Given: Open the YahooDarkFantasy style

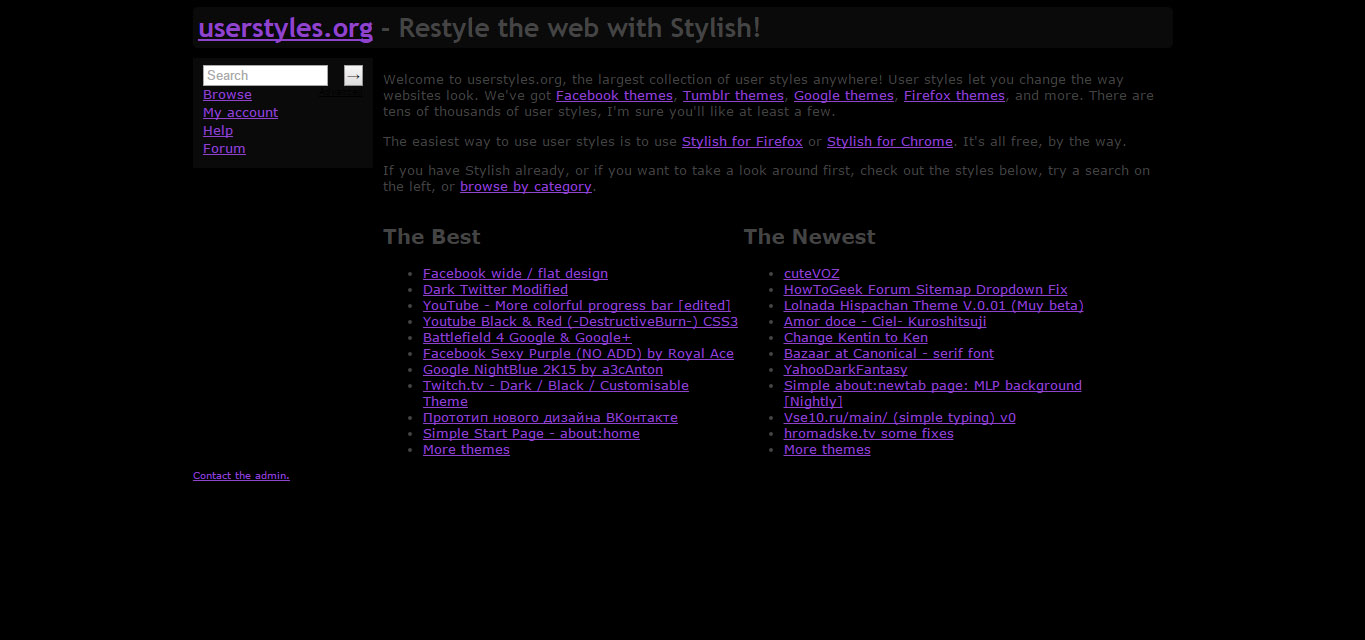Looking at the screenshot, I should point(846,370).
